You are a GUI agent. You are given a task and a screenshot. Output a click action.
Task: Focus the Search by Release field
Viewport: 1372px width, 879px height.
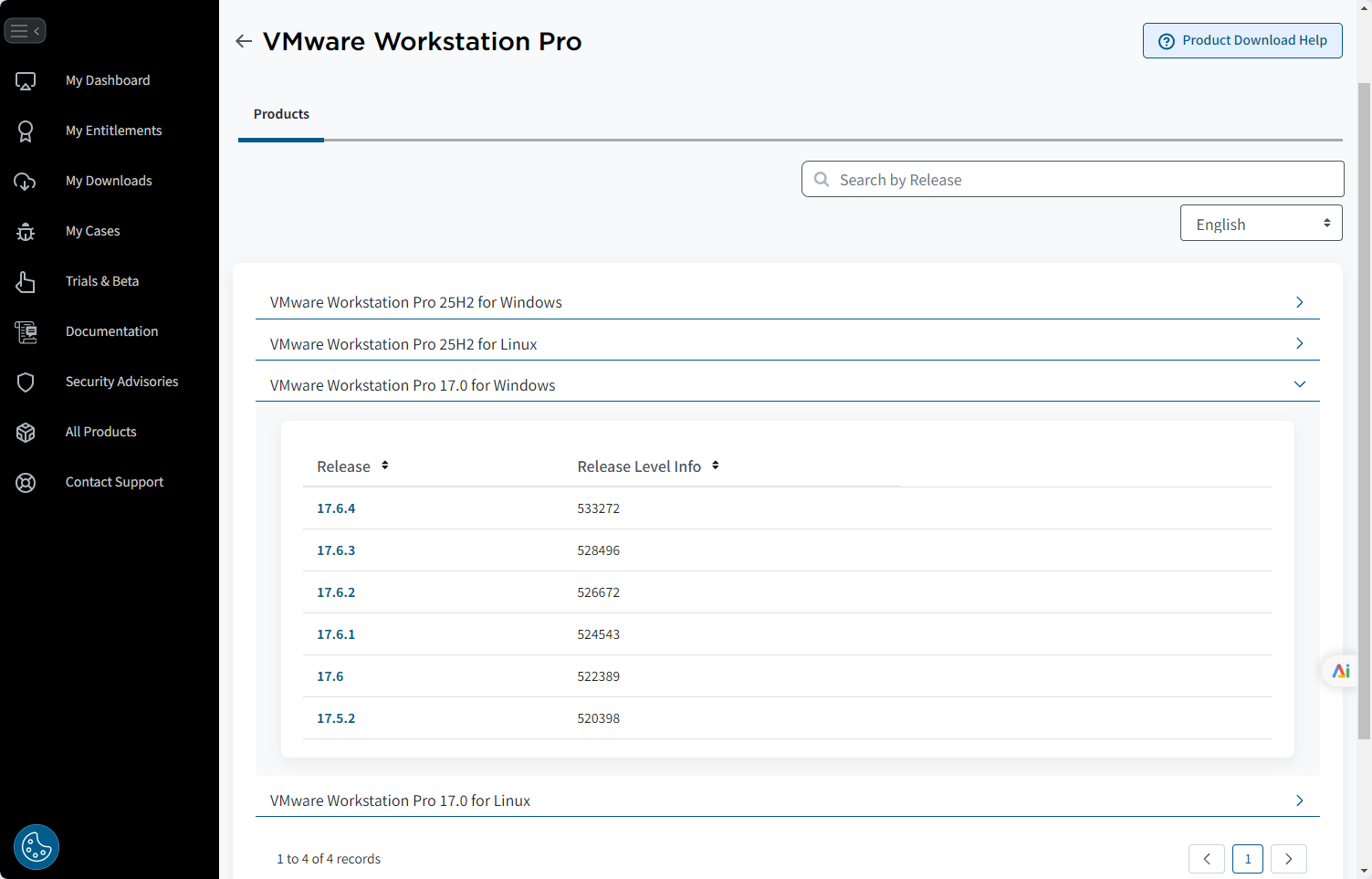[1073, 179]
